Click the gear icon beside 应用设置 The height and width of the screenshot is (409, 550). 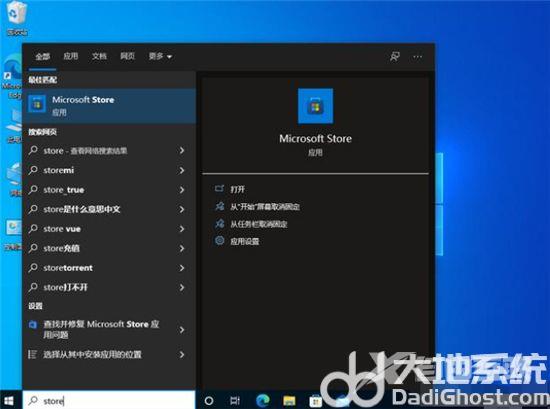pyautogui.click(x=220, y=241)
